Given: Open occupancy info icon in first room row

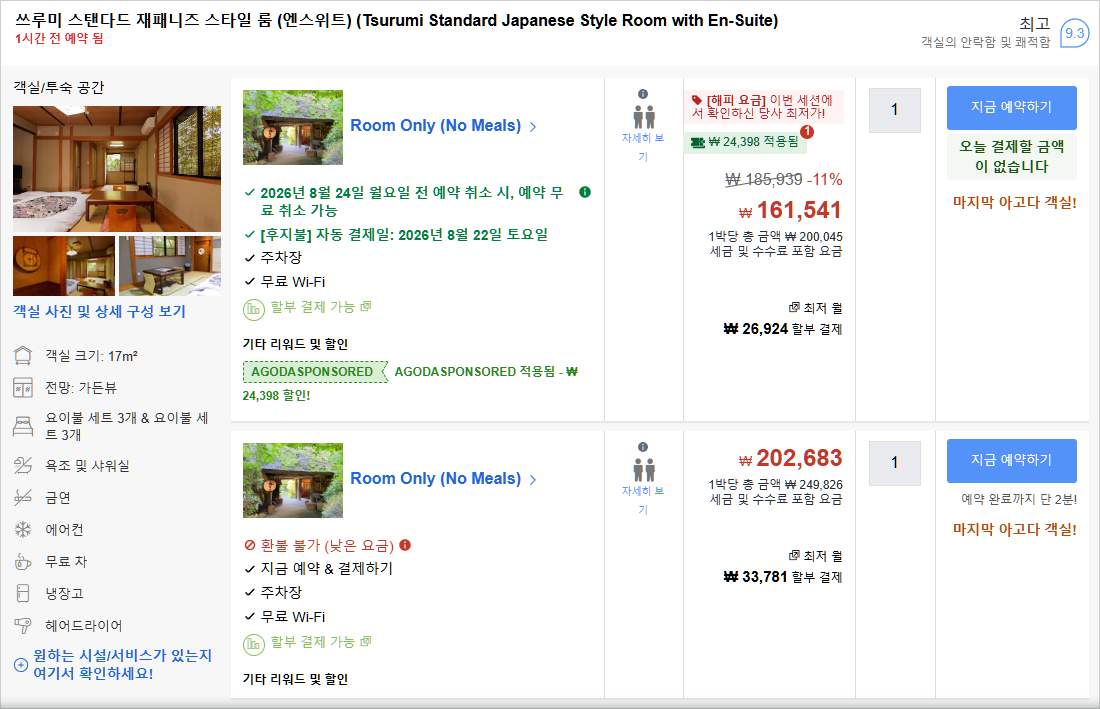Looking at the screenshot, I should [x=643, y=94].
